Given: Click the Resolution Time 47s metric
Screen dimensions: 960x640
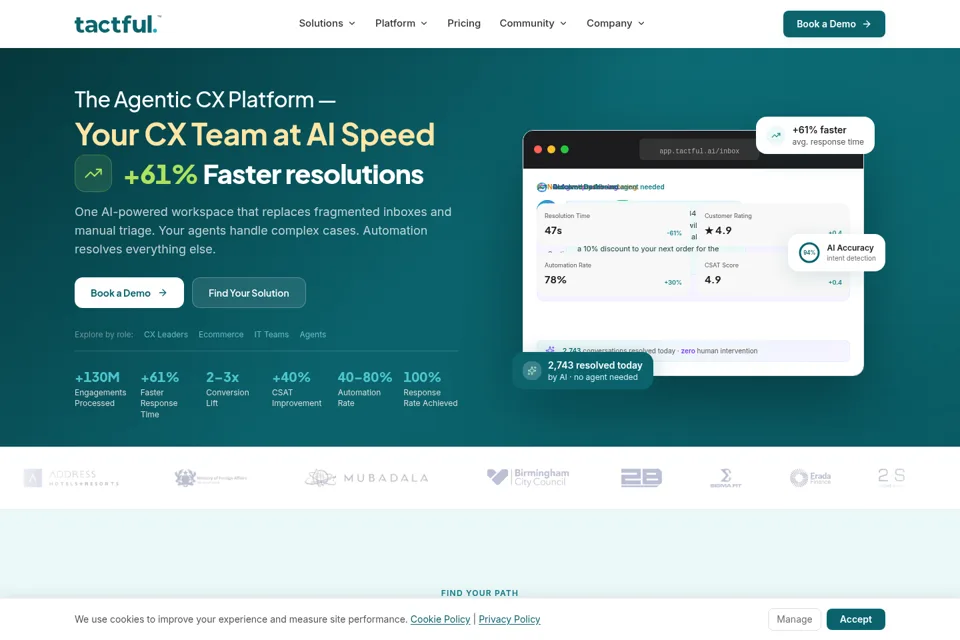Looking at the screenshot, I should 612,225.
